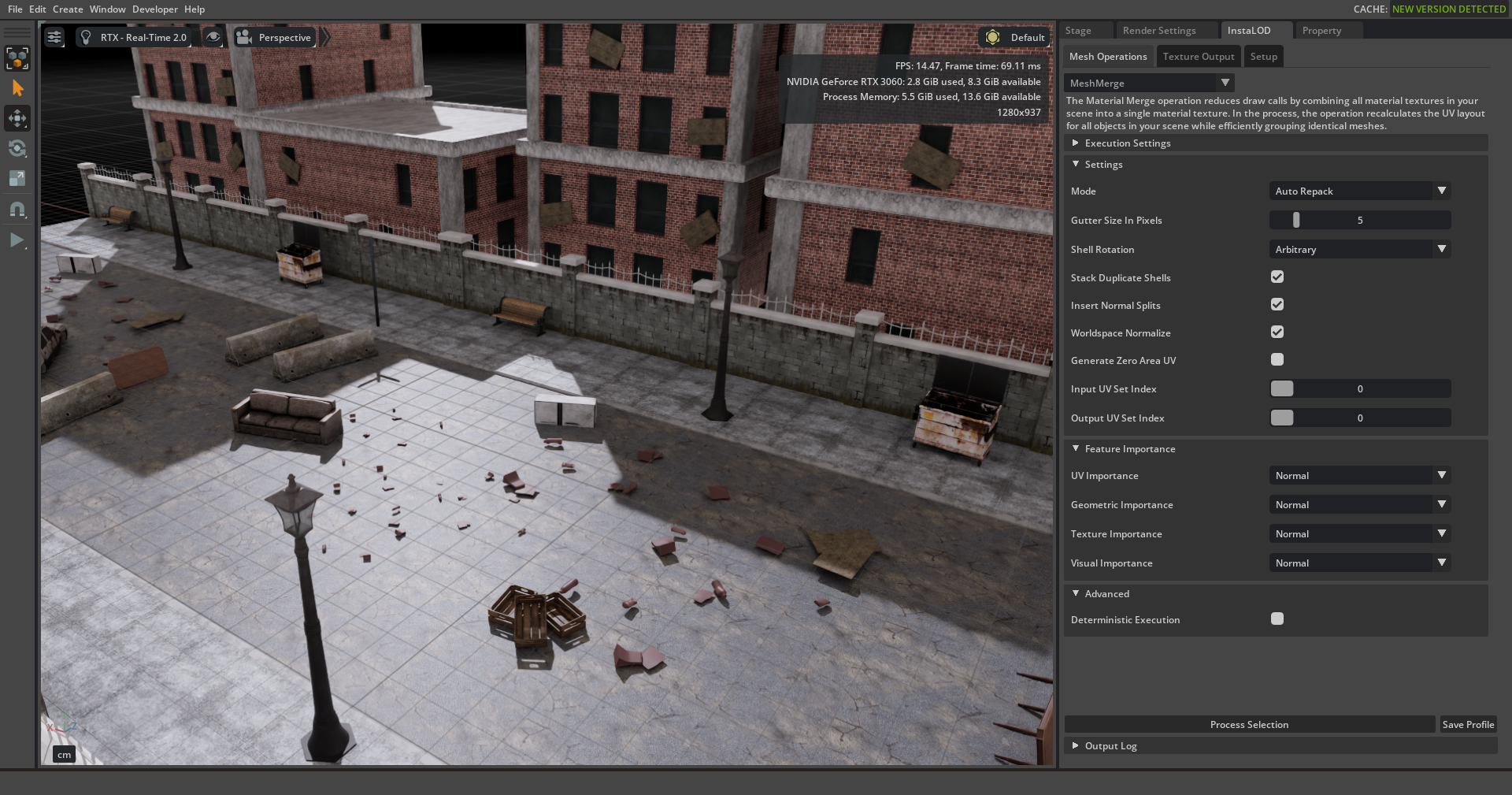Viewport: 1512px width, 795px height.
Task: Adjust the Gutter Size In Pixels slider
Action: pos(1360,221)
